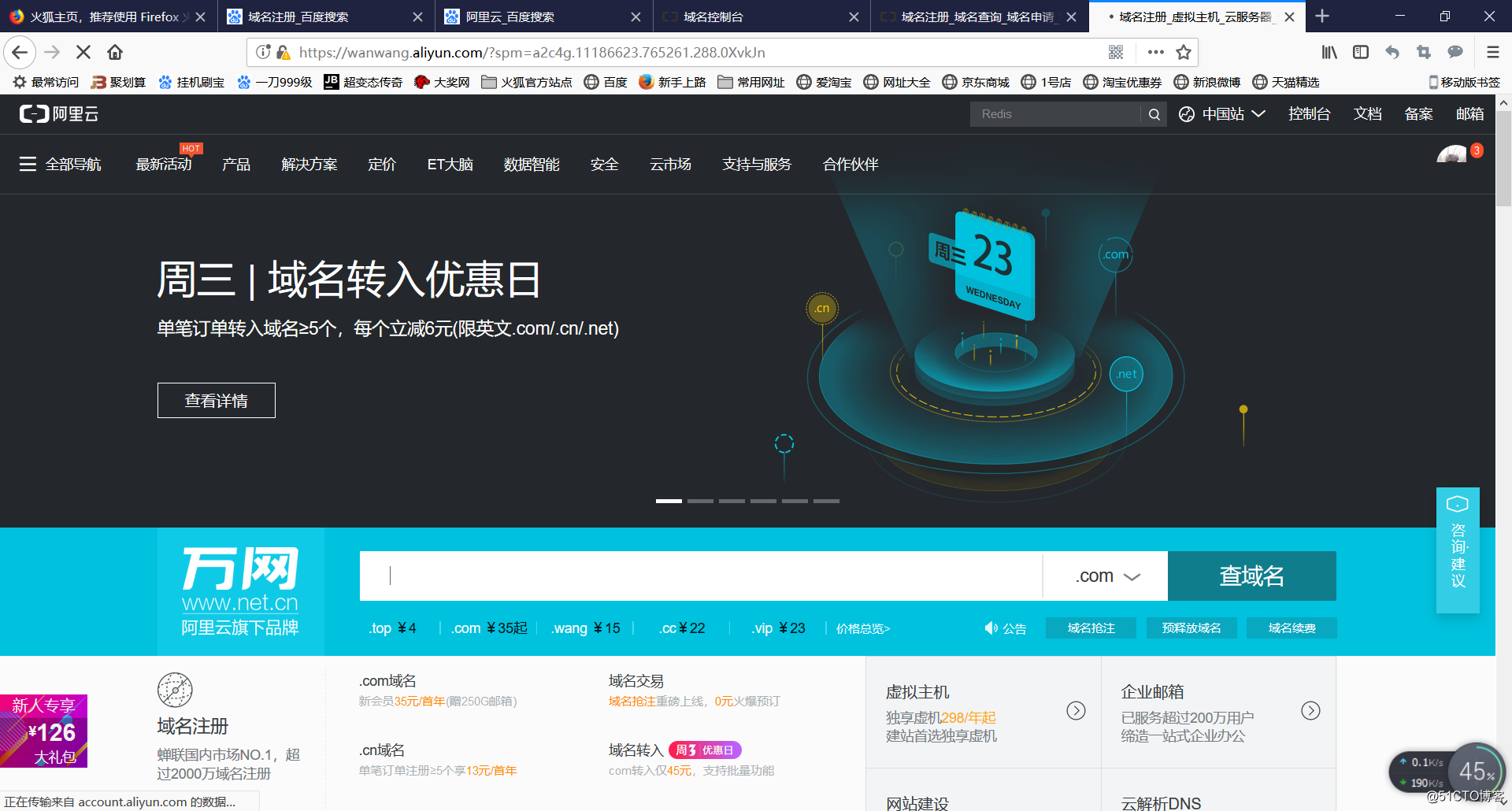The width and height of the screenshot is (1512, 811).
Task: Open the 定价 nav item
Action: [382, 164]
